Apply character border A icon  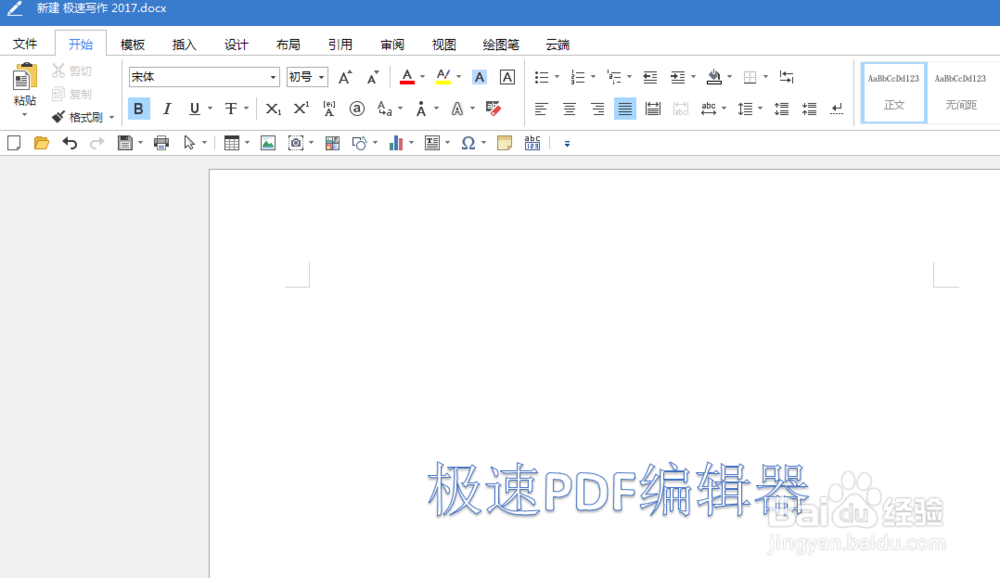(507, 77)
